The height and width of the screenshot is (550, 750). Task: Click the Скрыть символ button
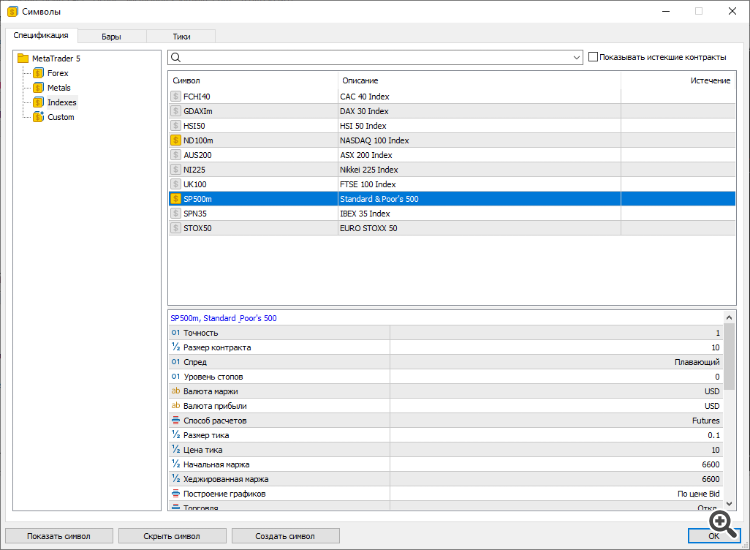point(172,536)
